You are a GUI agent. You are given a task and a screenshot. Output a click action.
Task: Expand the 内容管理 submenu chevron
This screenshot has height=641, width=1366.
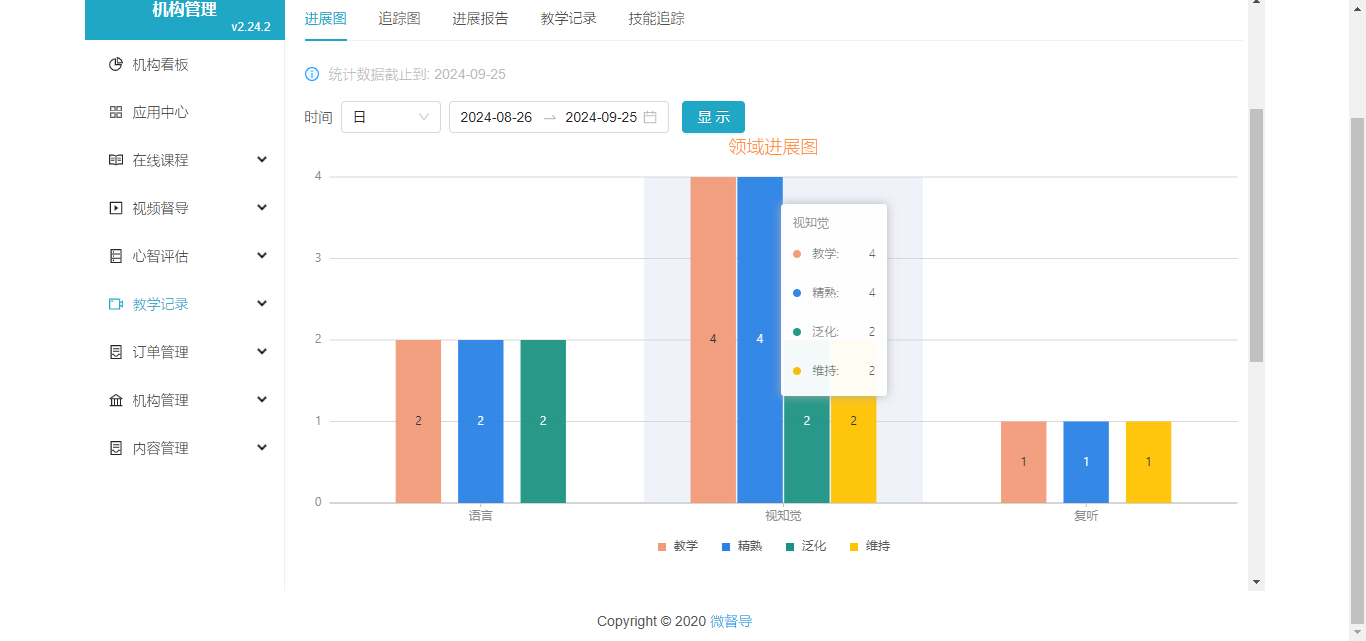(x=262, y=448)
